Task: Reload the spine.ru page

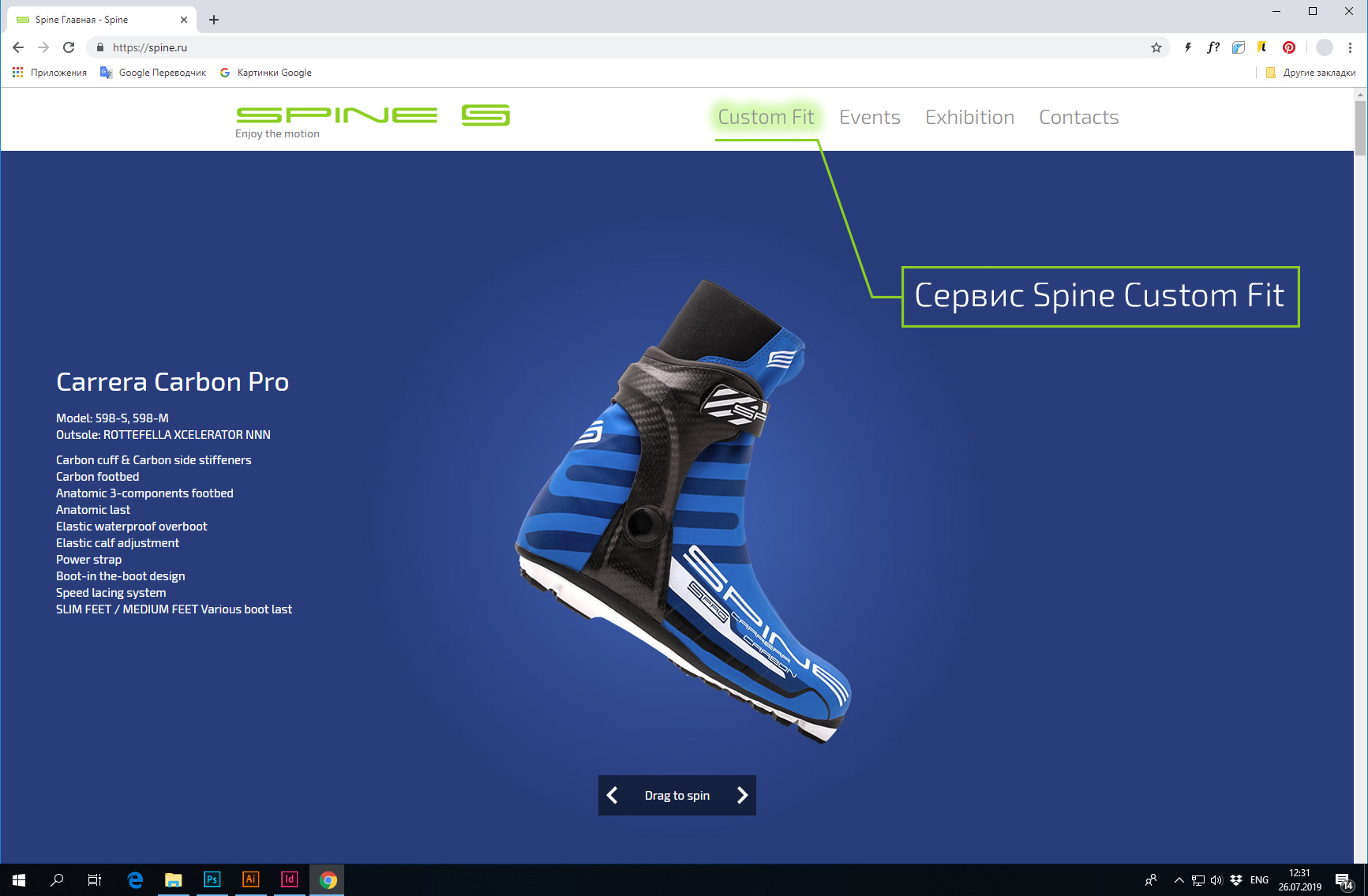Action: pos(69,47)
